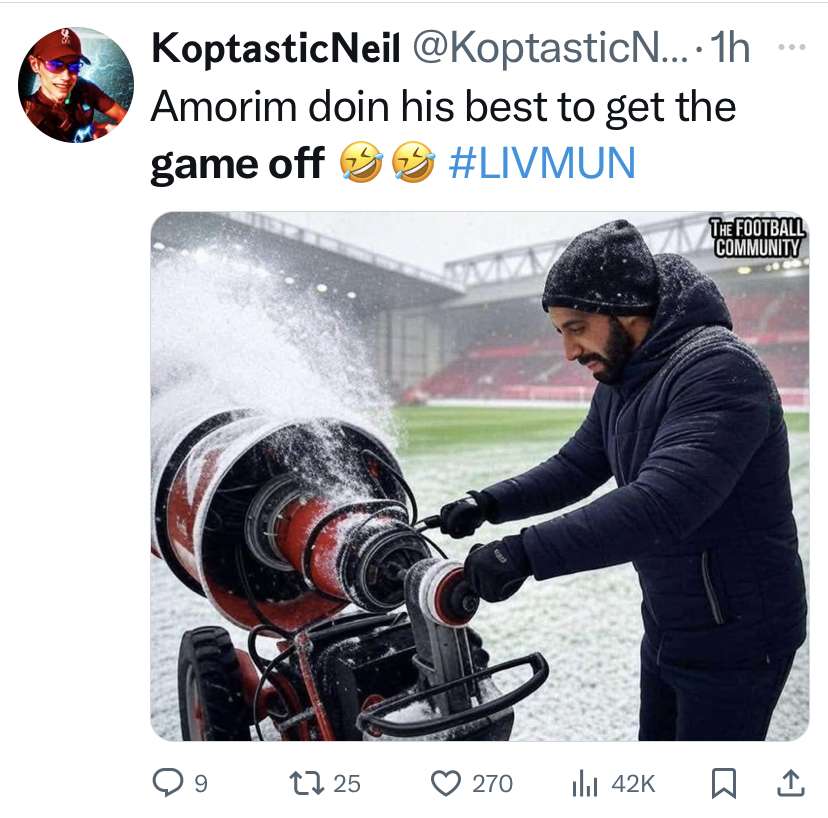Click the share upload arrow icon
The height and width of the screenshot is (818, 828).
790,784
